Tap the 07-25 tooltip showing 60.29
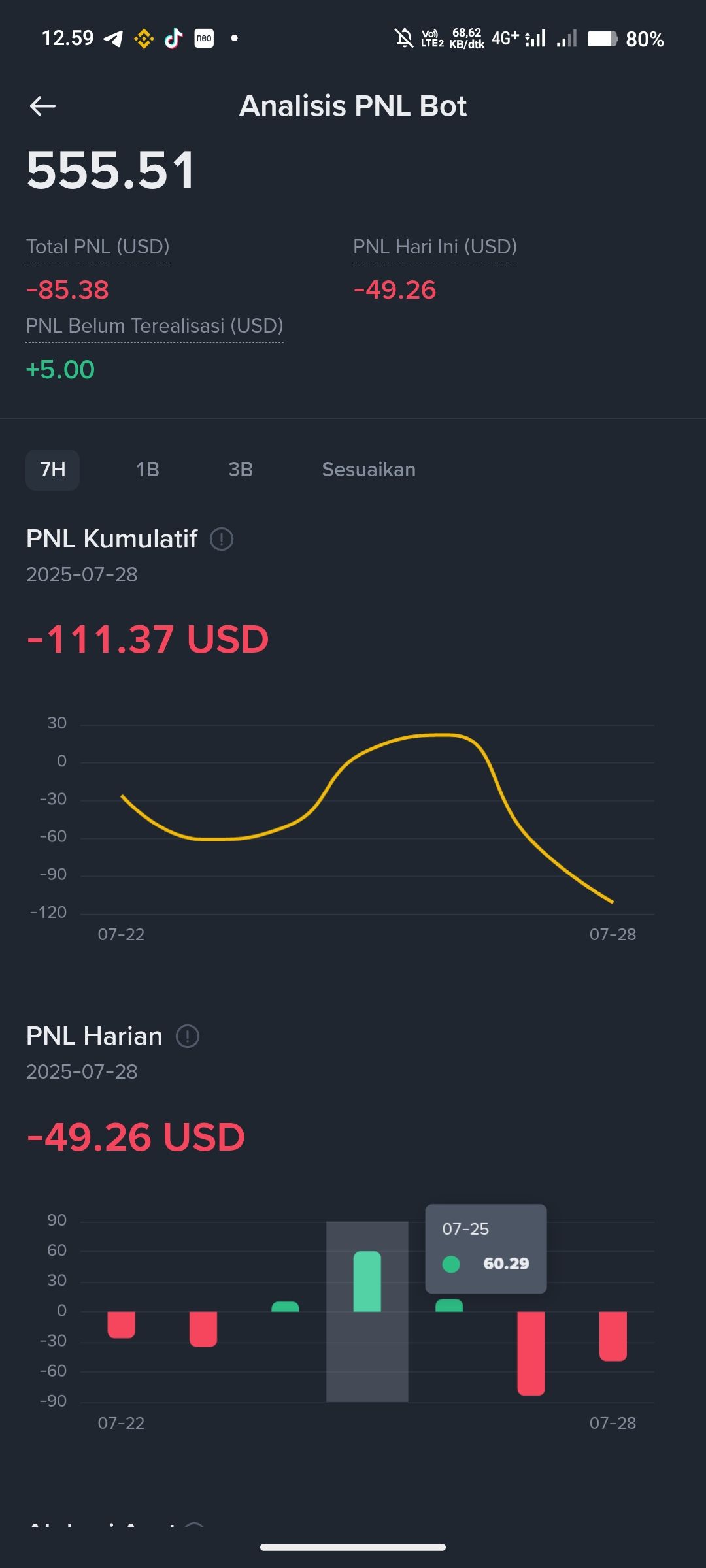Screen dimensions: 706x1568 486,1248
